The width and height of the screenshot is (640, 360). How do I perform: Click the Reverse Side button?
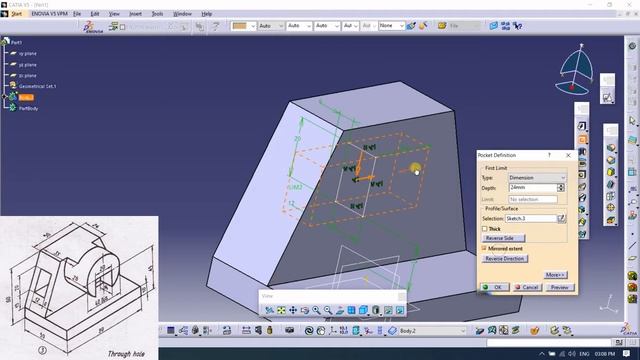click(503, 238)
